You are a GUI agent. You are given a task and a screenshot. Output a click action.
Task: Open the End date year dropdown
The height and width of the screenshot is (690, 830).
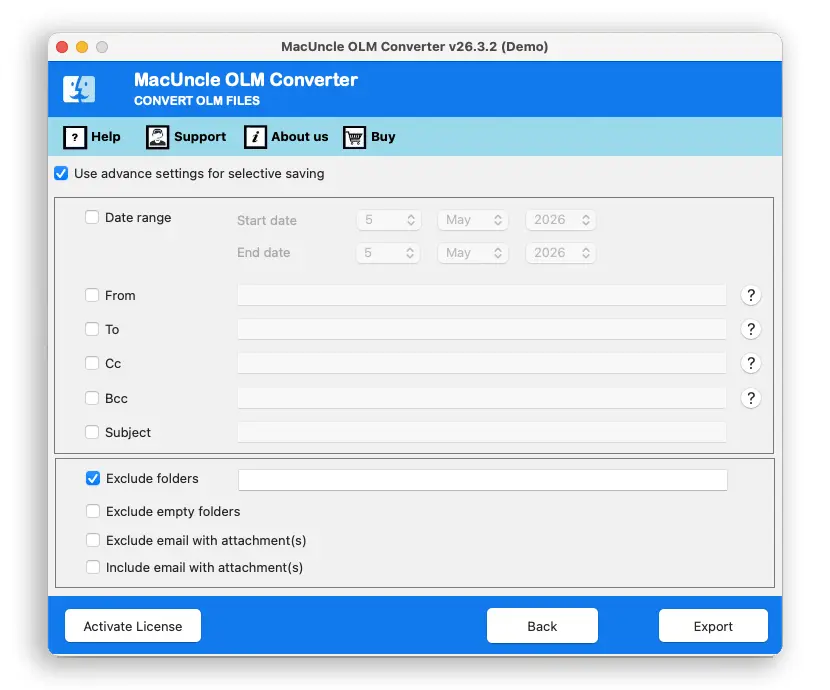coord(561,253)
